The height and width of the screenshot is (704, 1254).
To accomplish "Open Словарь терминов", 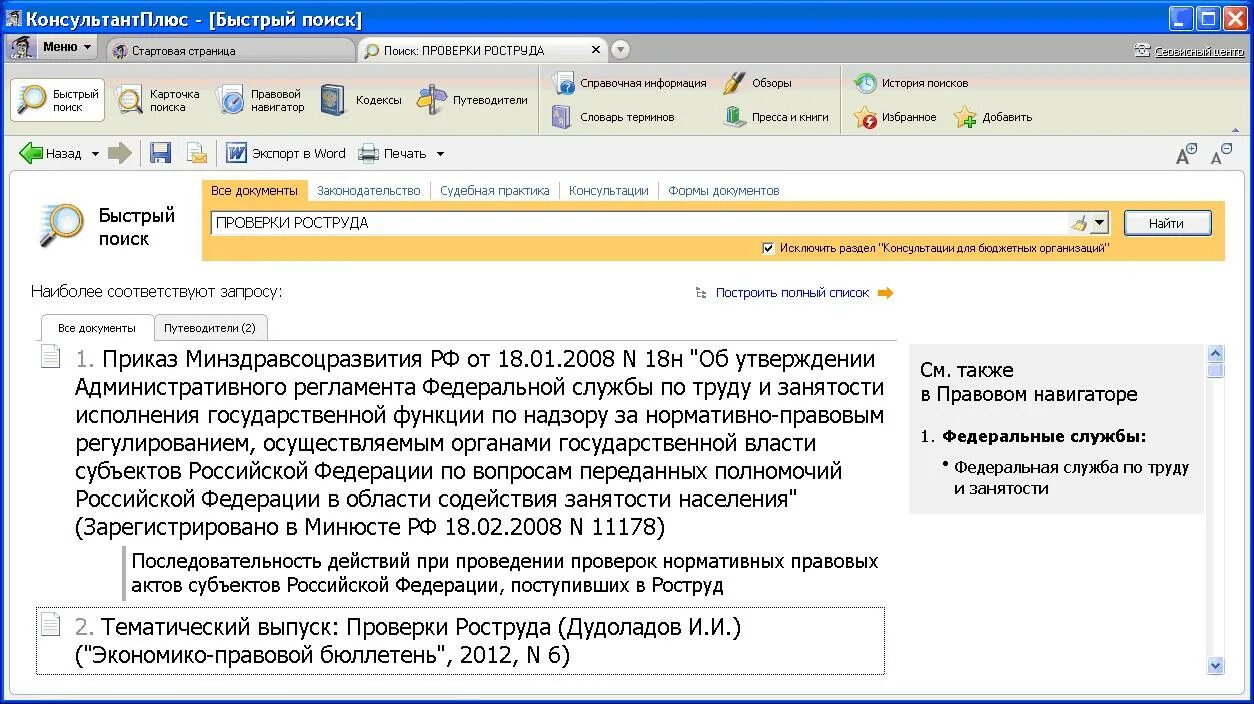I will pyautogui.click(x=613, y=117).
